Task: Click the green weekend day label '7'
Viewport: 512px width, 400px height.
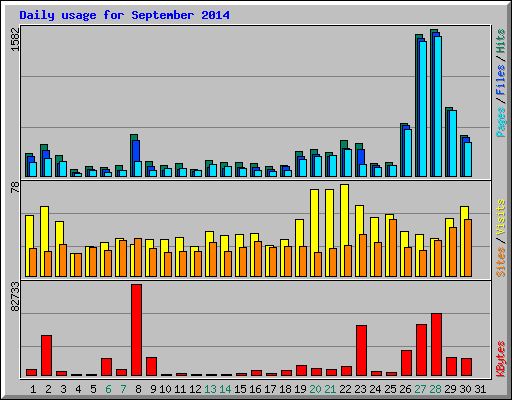Action: tap(123, 389)
